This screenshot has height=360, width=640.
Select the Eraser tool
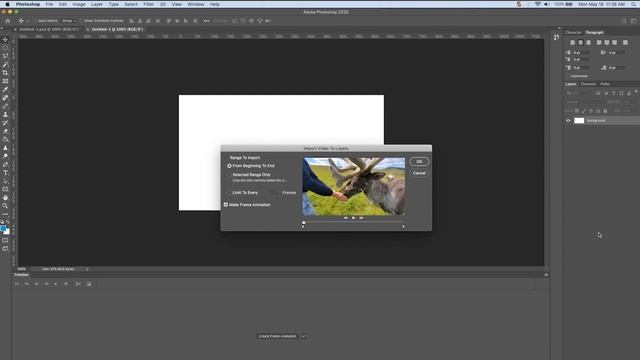[x=5, y=131]
